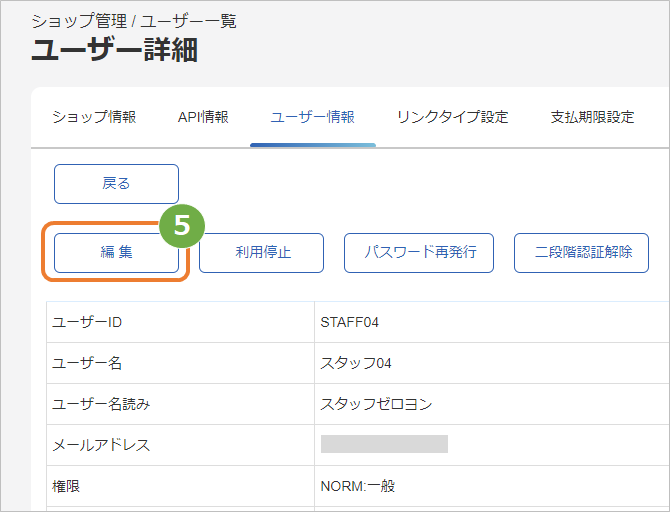The width and height of the screenshot is (670, 512).
Task: Click the 二段階認証解除 button
Action: point(582,253)
